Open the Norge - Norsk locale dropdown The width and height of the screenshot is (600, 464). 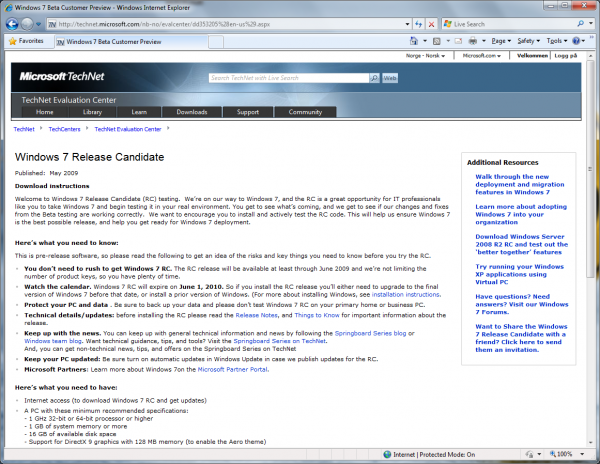[425, 56]
